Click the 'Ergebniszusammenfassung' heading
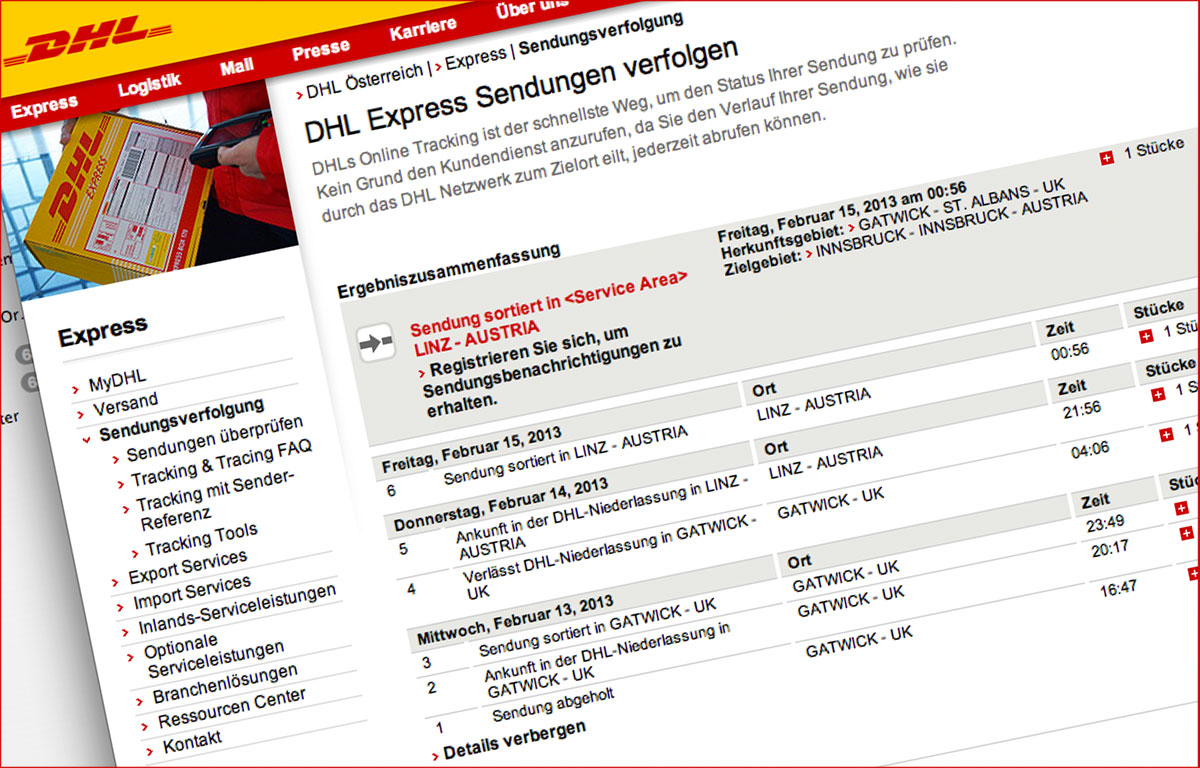The width and height of the screenshot is (1200, 768). tap(449, 271)
